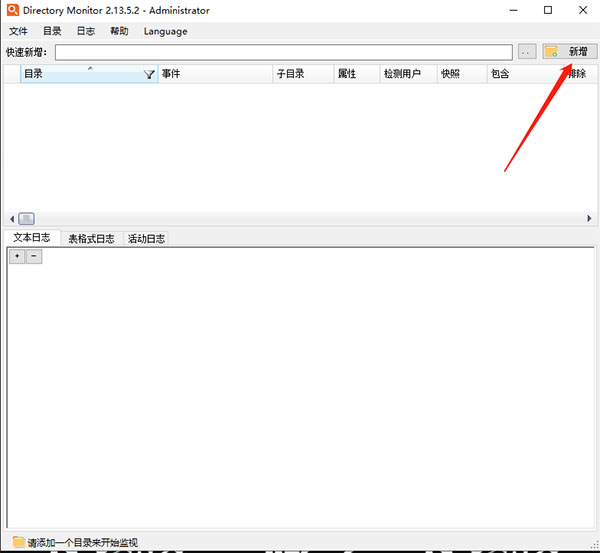Viewport: 600px width, 553px height.
Task: Click the 快照 column header
Action: pyautogui.click(x=462, y=73)
